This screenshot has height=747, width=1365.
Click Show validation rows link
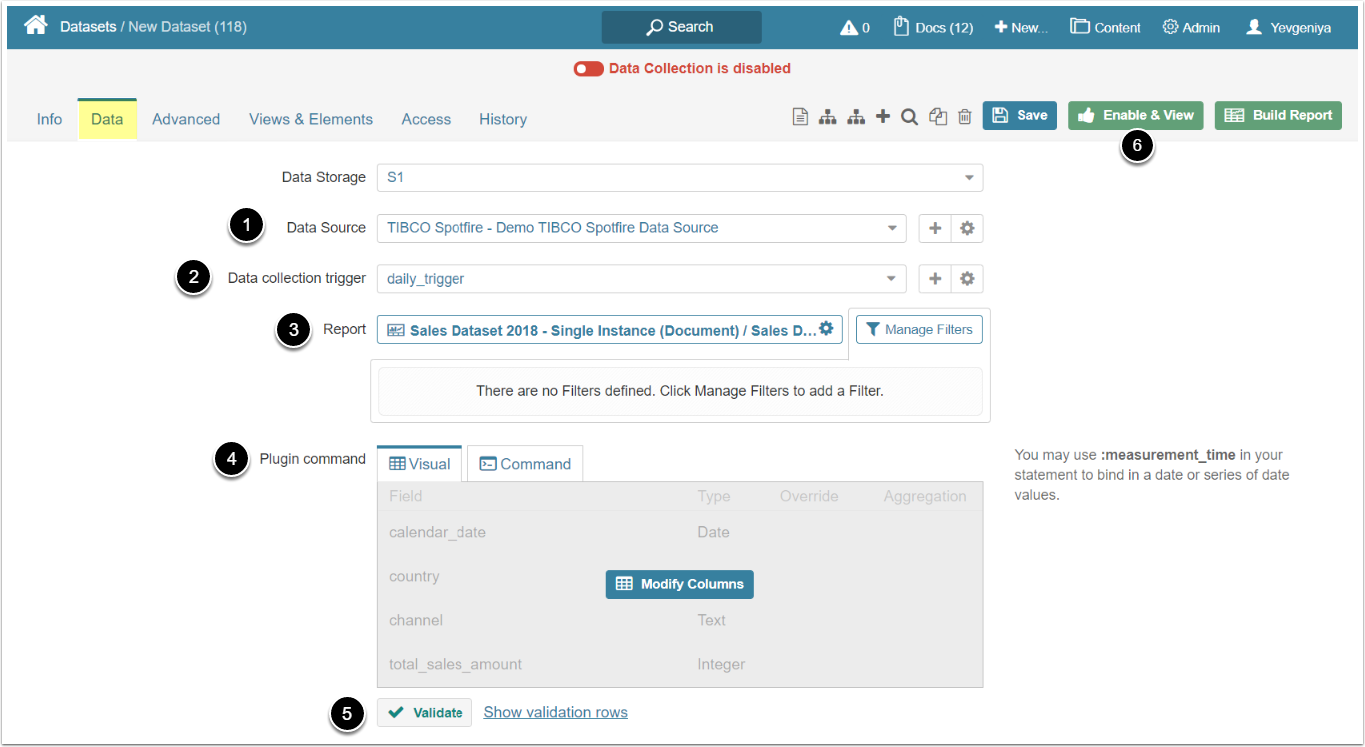(556, 712)
